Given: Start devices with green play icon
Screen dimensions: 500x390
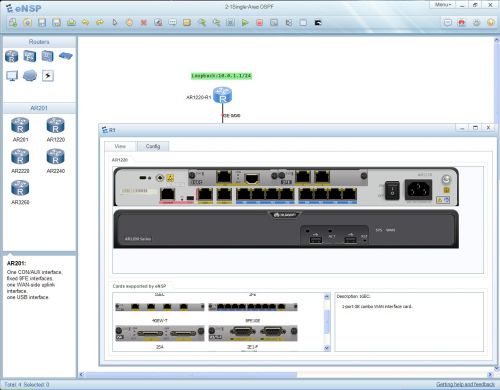Looking at the screenshot, I should tap(245, 23).
